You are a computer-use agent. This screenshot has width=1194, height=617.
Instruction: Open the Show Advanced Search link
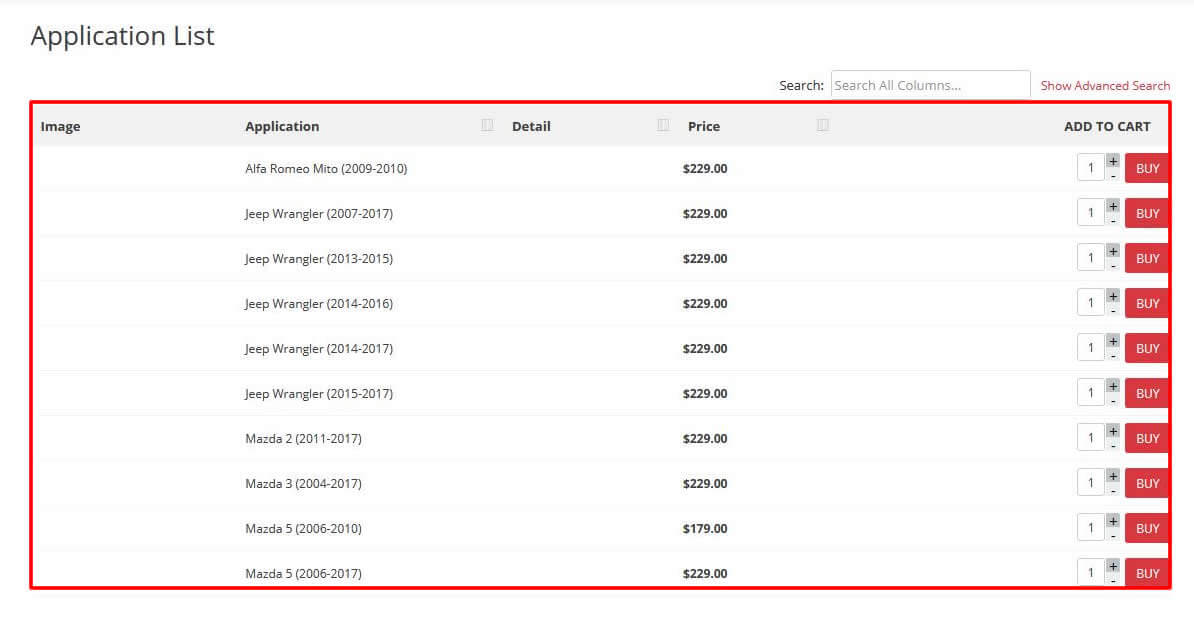tap(1105, 86)
